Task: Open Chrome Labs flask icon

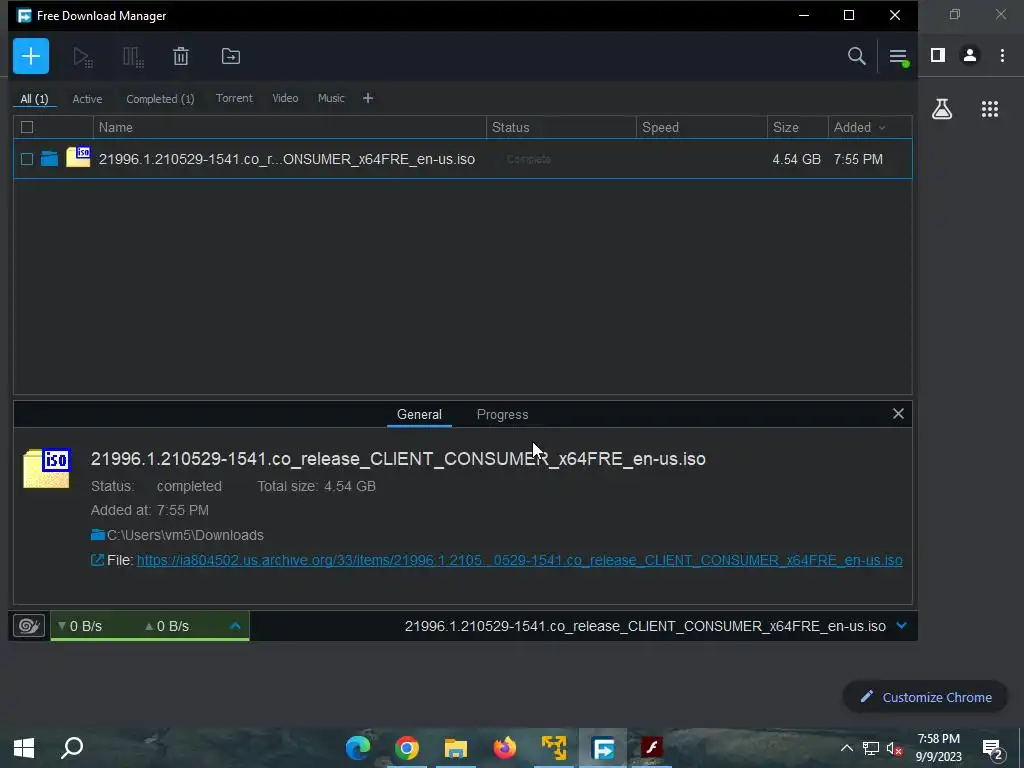Action: (x=942, y=109)
